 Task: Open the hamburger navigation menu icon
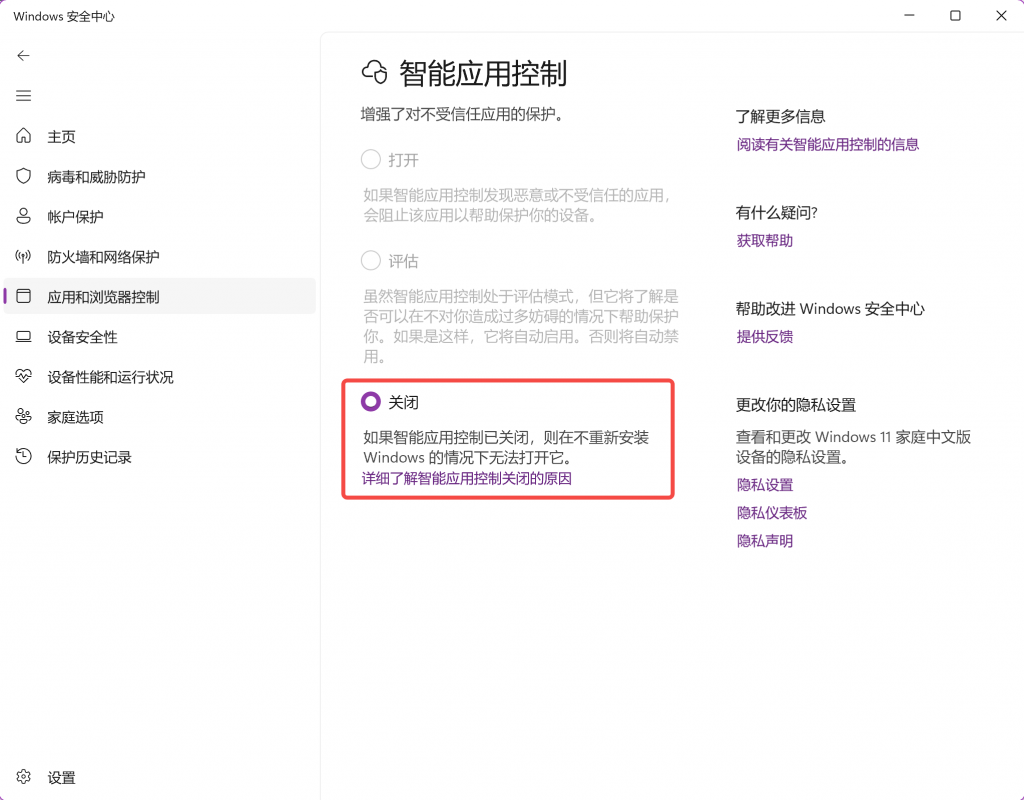pos(24,96)
